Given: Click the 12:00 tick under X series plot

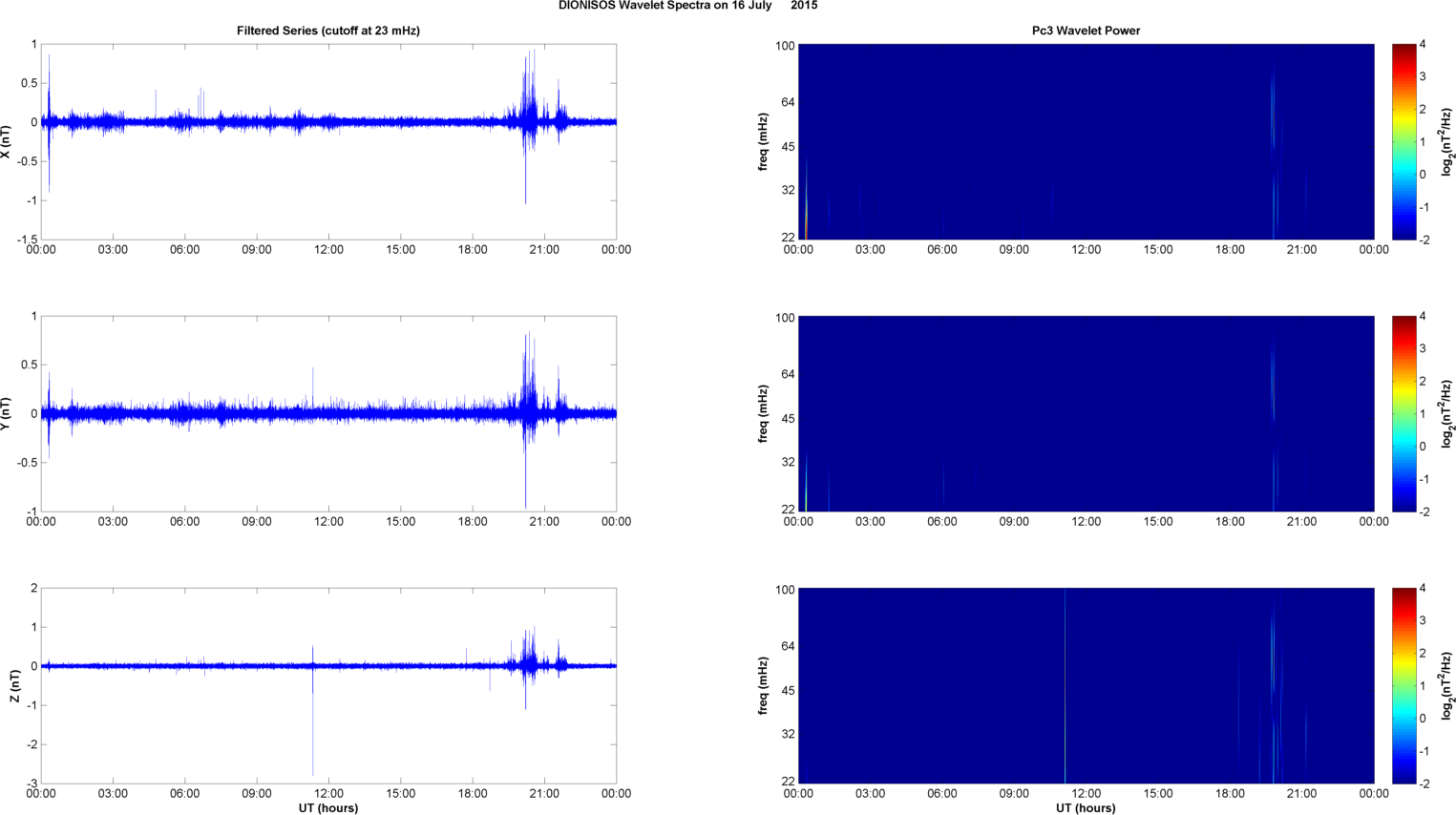Looking at the screenshot, I should (x=329, y=250).
